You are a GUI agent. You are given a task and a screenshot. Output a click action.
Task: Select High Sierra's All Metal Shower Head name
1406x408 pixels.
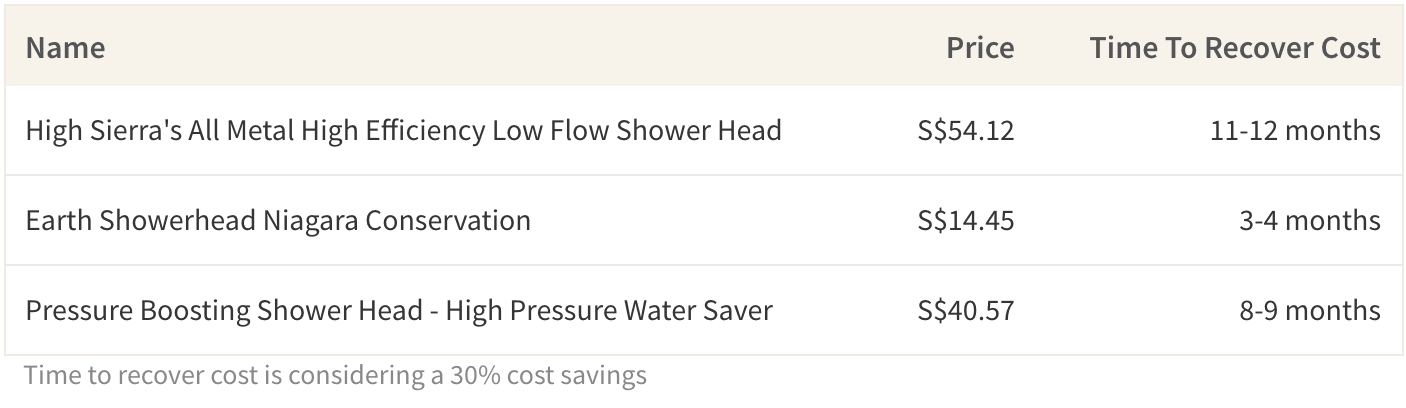403,130
